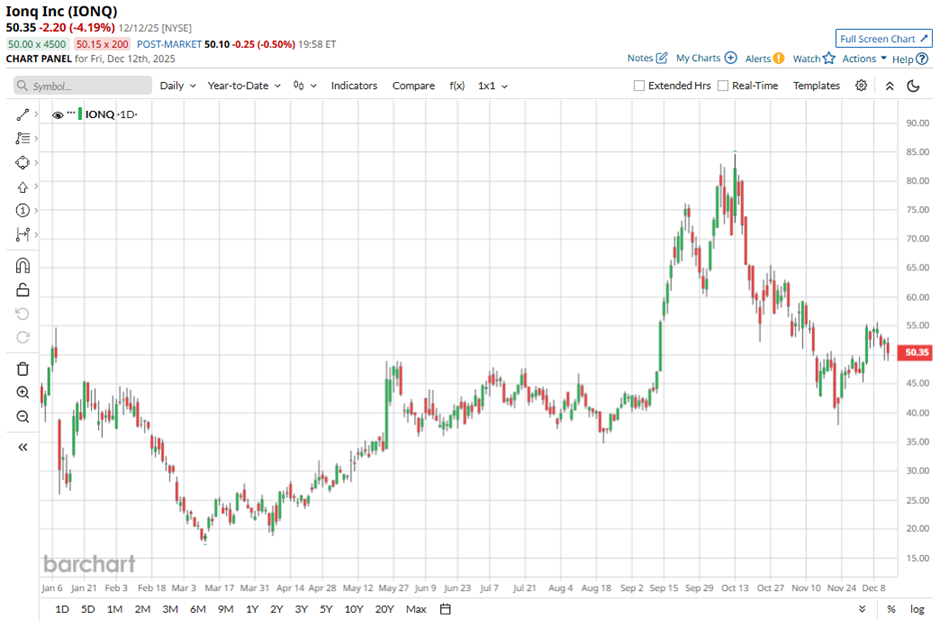Expand the bottom panel double-down chevron
Viewport: 940px width, 629px height.
coord(861,609)
